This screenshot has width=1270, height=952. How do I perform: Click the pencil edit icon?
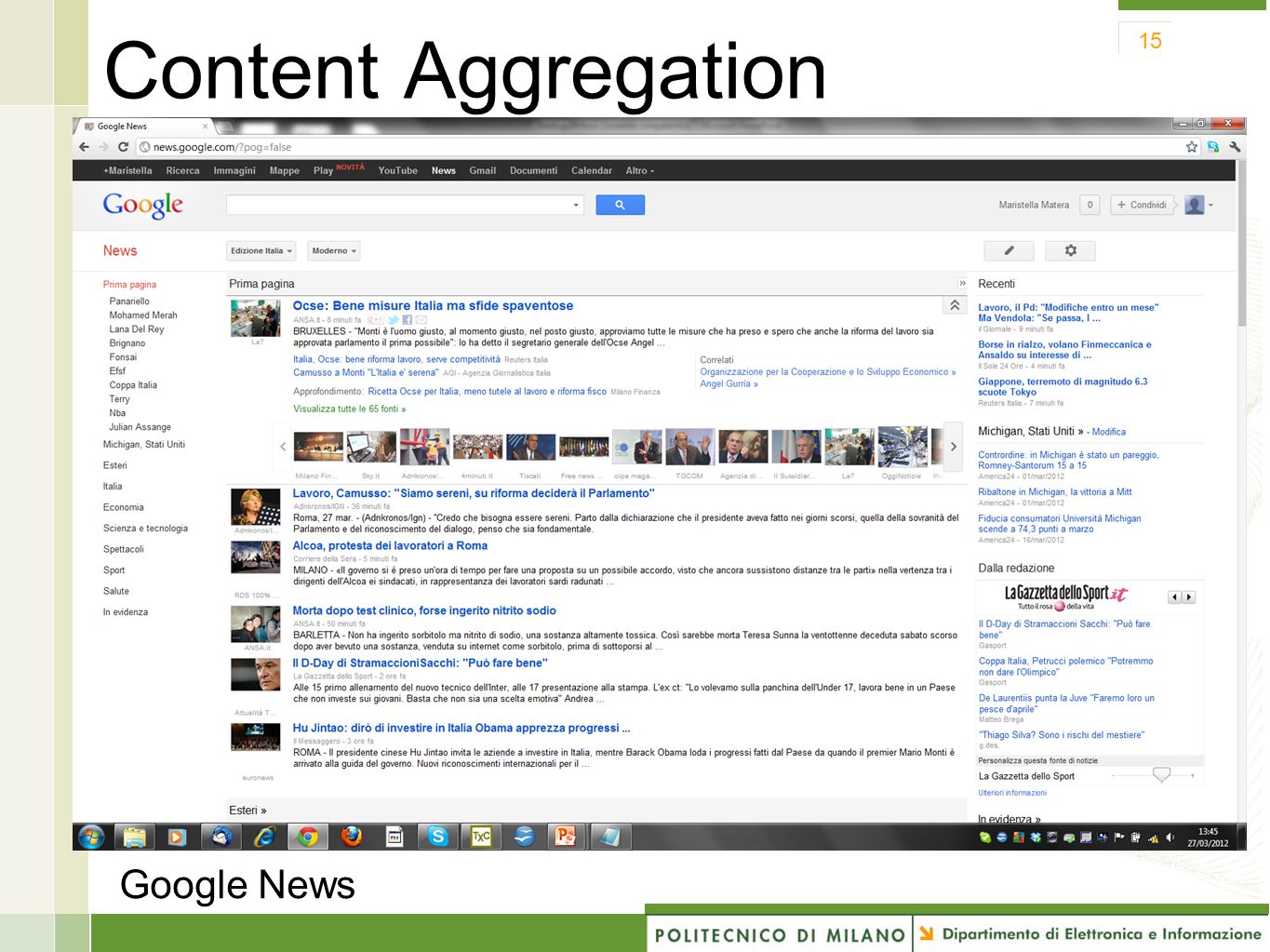point(1009,250)
